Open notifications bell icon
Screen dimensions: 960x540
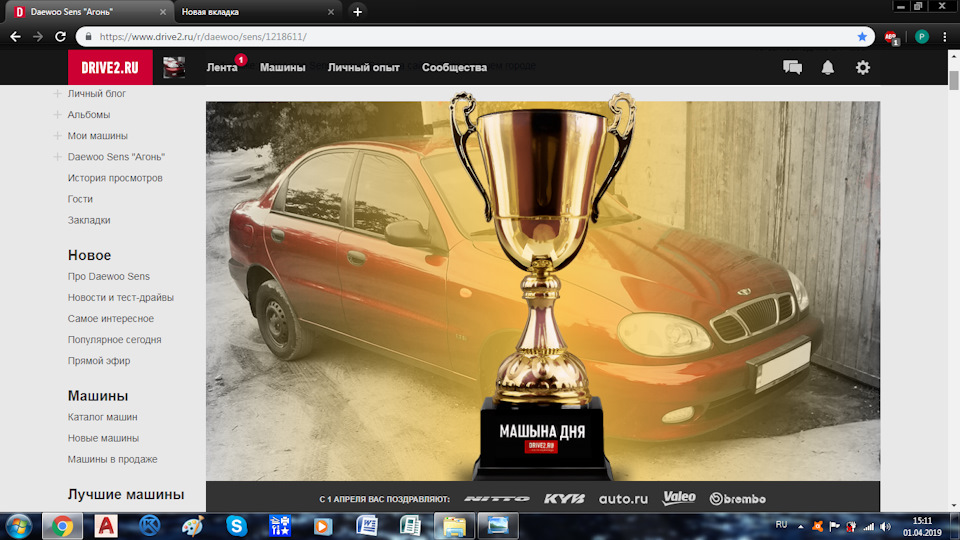[x=828, y=67]
